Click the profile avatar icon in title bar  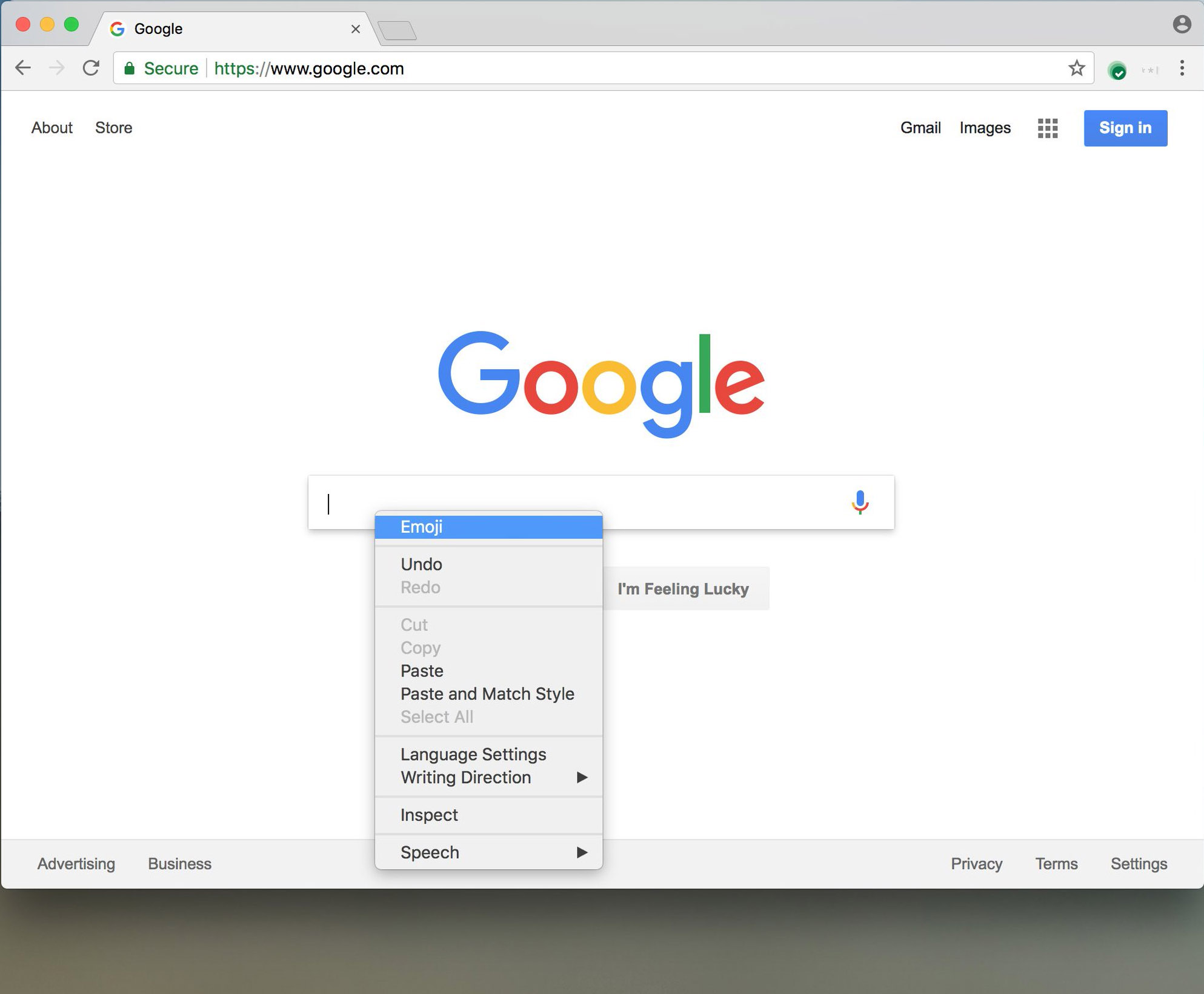point(1182,24)
